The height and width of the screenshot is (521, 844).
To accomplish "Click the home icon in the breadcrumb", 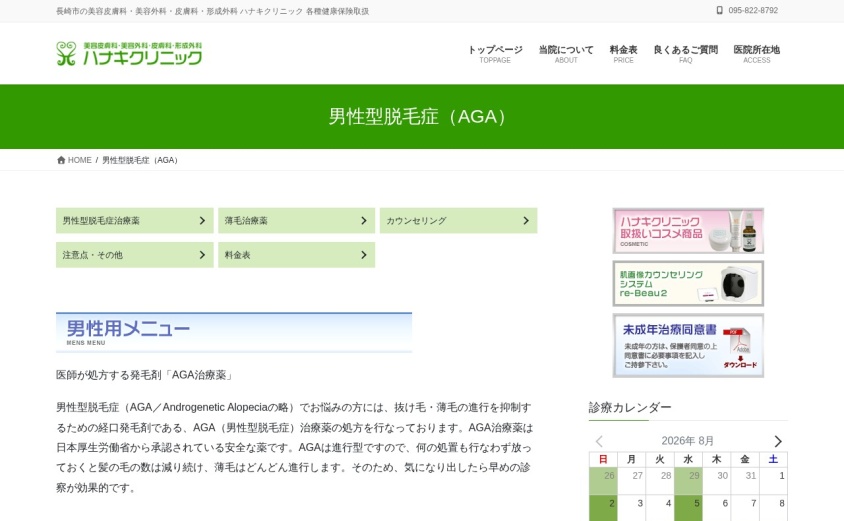I will 61,160.
